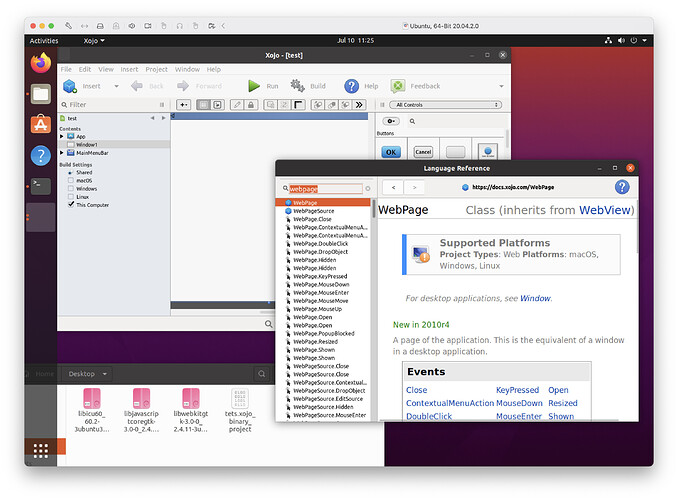Select the Shared build setting
This screenshot has width=679, height=500.
pos(84,172)
